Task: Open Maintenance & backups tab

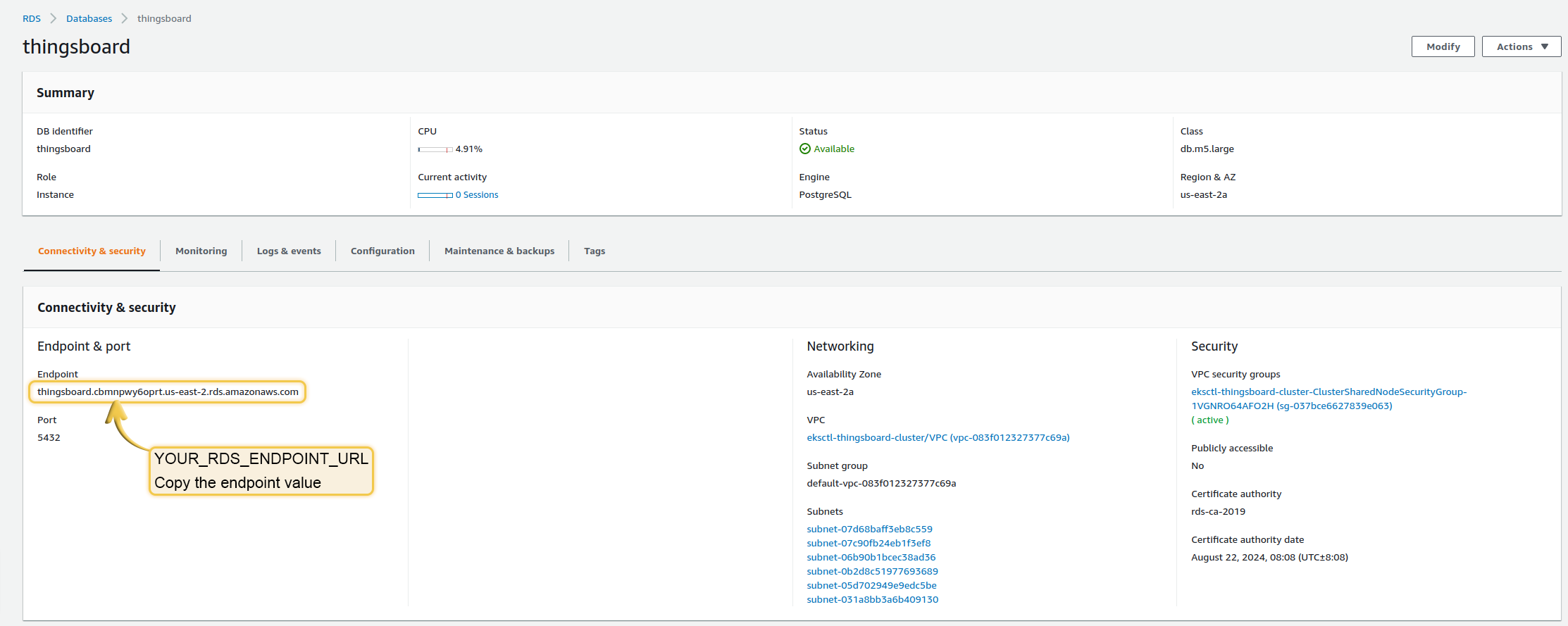Action: click(x=499, y=251)
